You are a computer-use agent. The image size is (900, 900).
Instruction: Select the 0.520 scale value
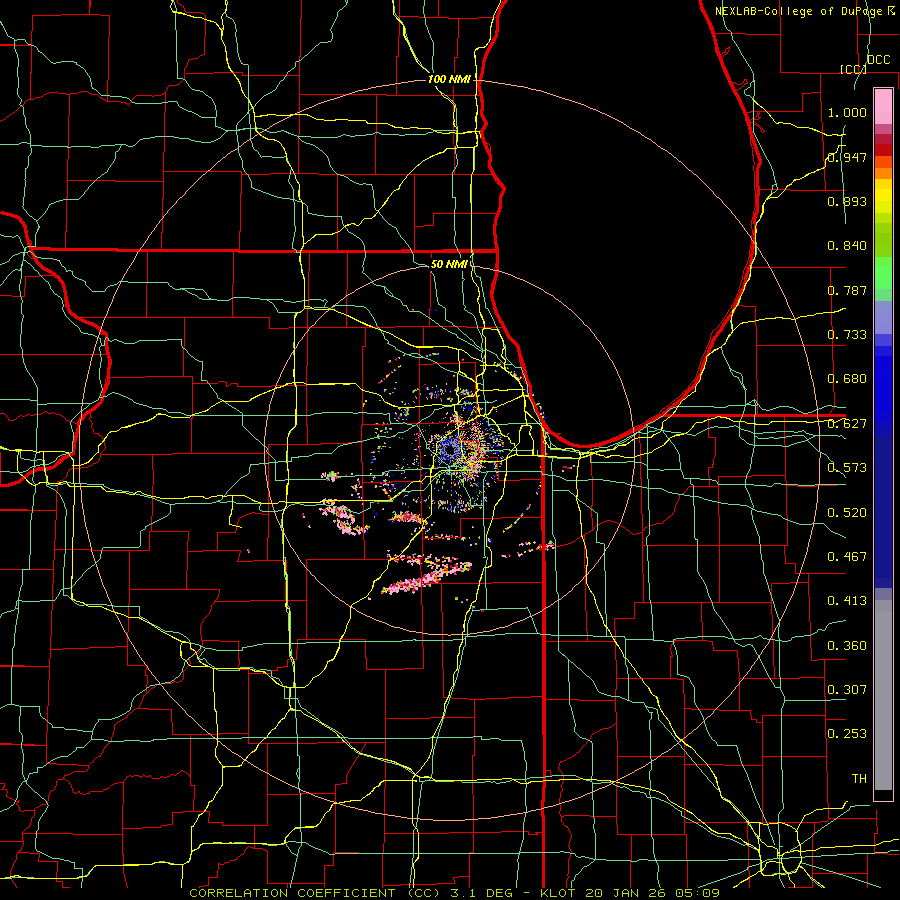coord(847,513)
